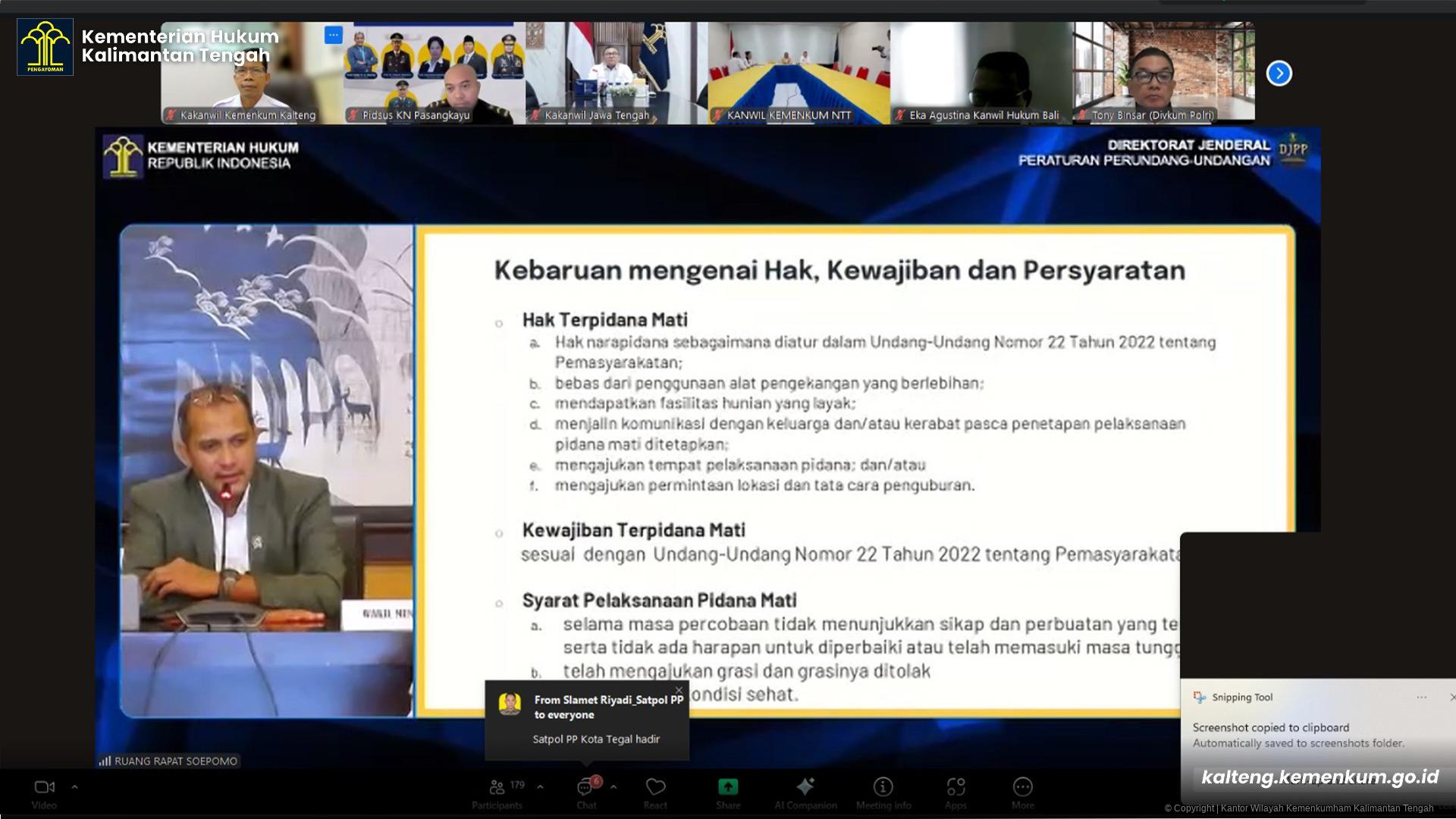The image size is (1456, 819).
Task: Open the Chat icon with unread badge
Action: click(585, 787)
